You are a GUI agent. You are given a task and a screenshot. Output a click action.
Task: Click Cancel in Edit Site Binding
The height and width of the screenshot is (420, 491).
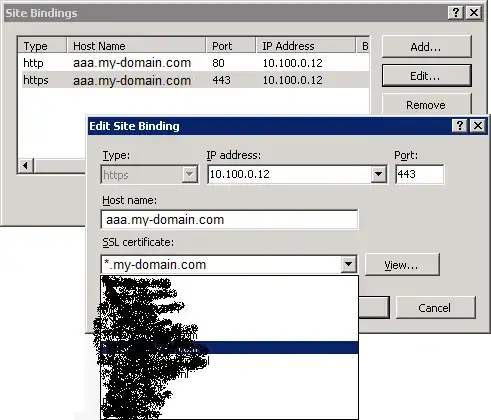(435, 308)
